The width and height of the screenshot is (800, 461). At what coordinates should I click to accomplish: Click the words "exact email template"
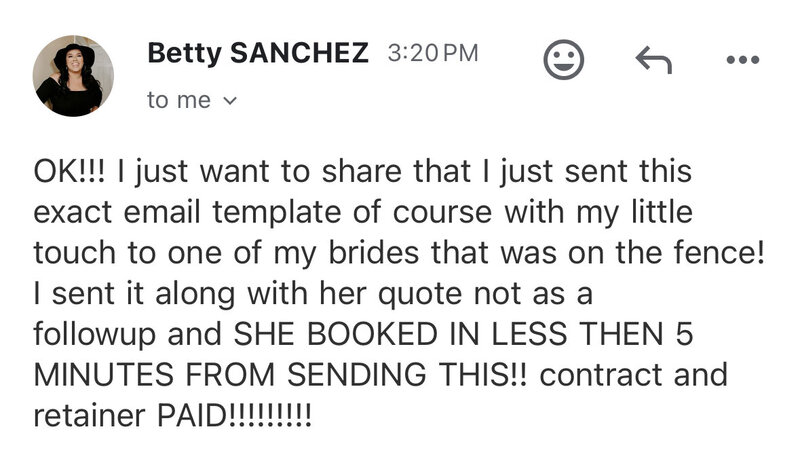point(187,212)
